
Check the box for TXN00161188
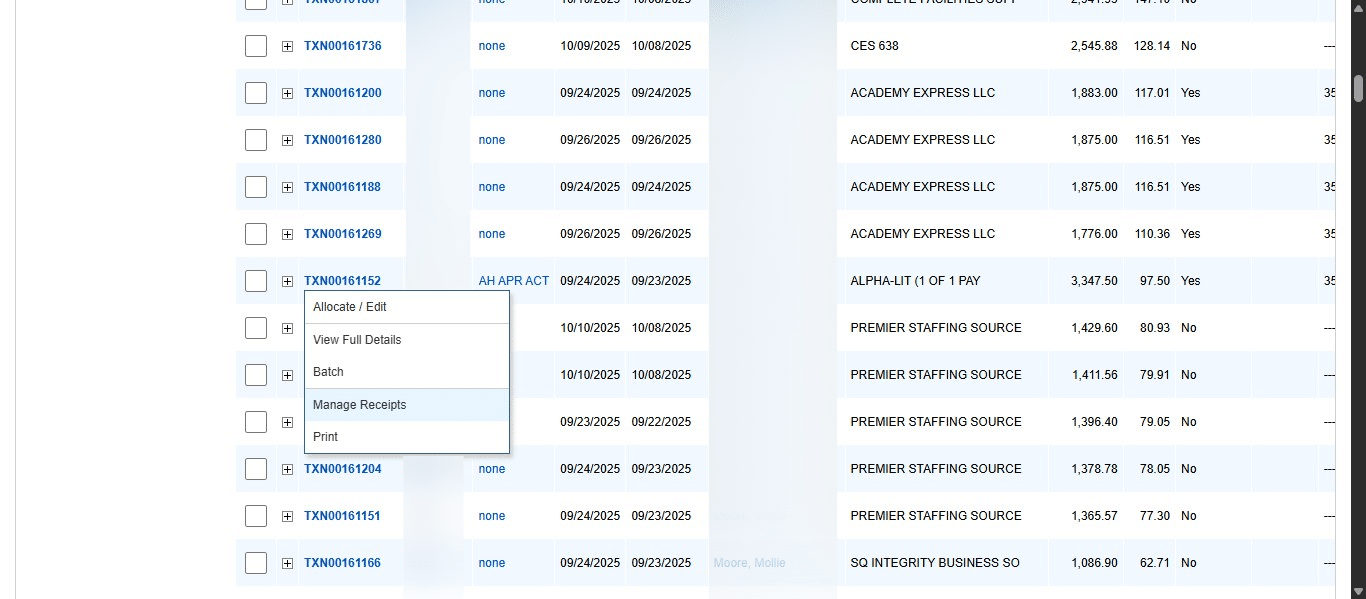pos(256,187)
